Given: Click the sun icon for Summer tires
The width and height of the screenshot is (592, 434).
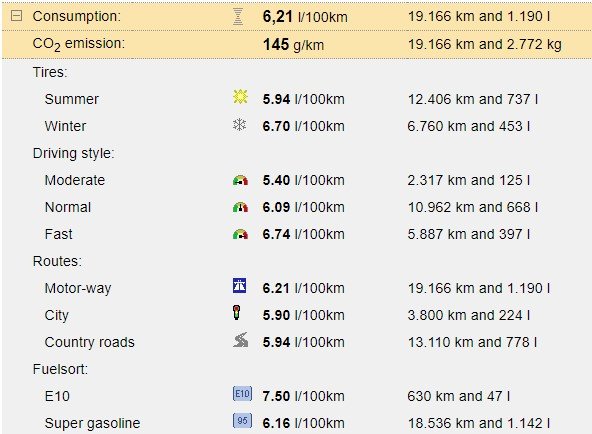Looking at the screenshot, I should pos(240,97).
